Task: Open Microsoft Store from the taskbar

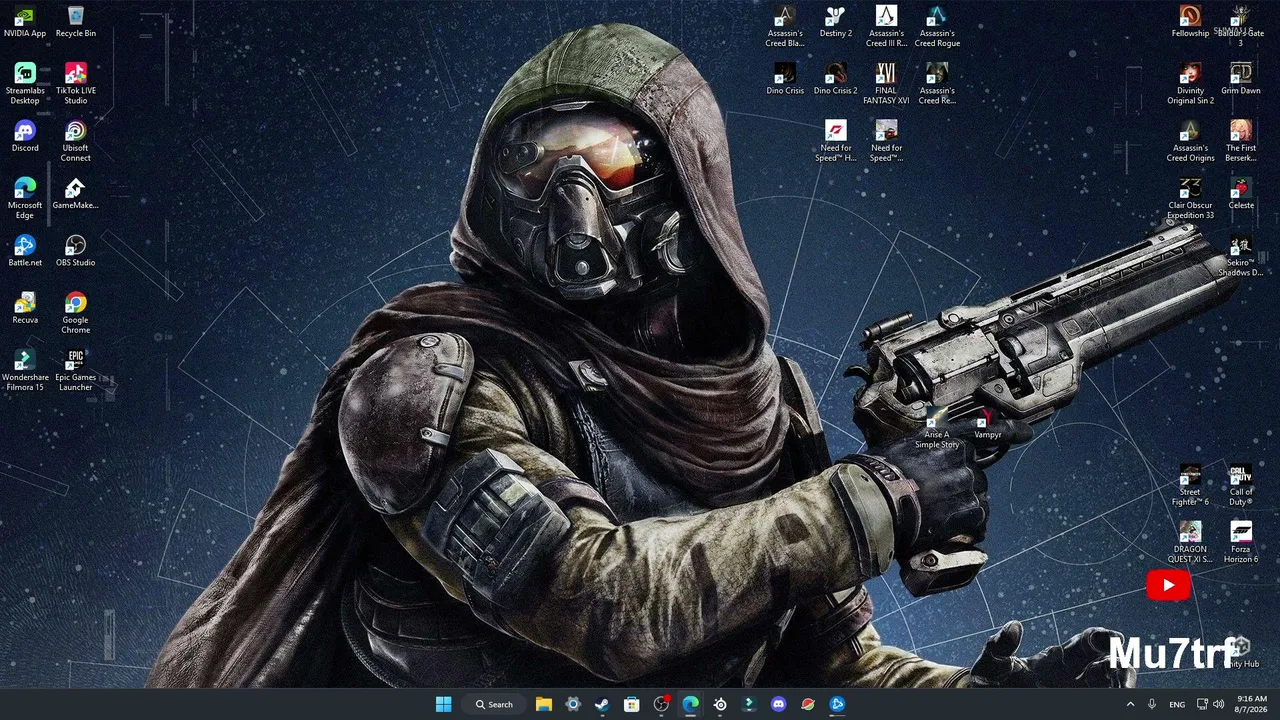Action: pos(632,704)
